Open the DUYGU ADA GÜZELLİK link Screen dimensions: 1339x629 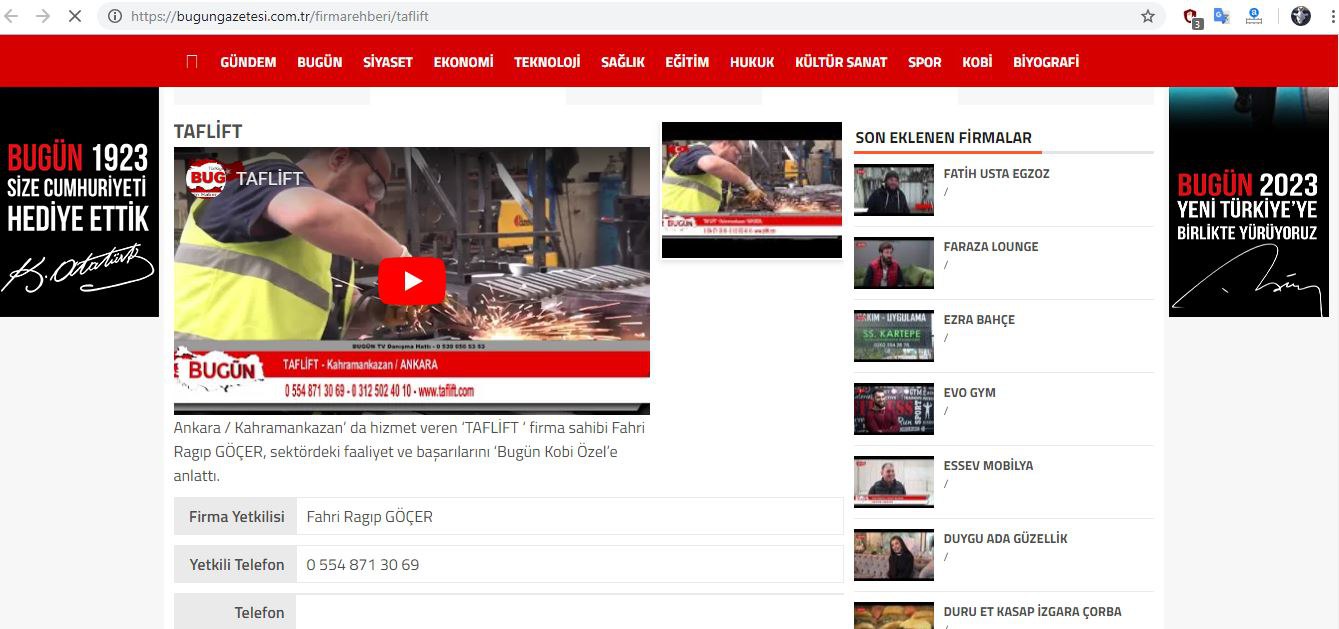[x=1005, y=539]
